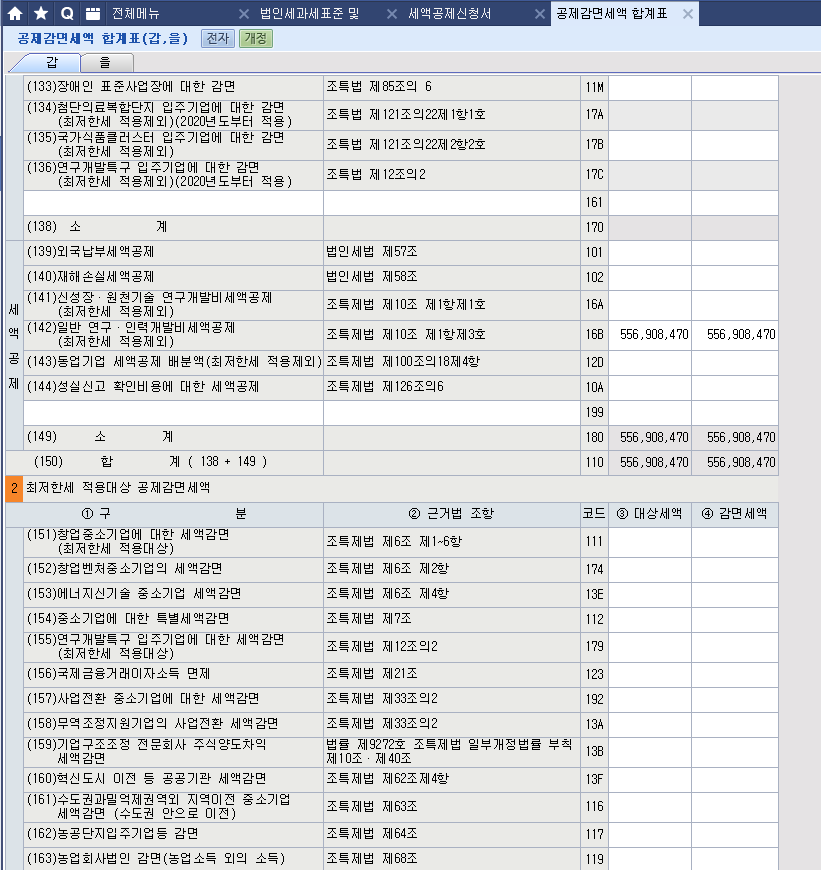Switch to 법인세과세표준 및 tab

click(310, 13)
